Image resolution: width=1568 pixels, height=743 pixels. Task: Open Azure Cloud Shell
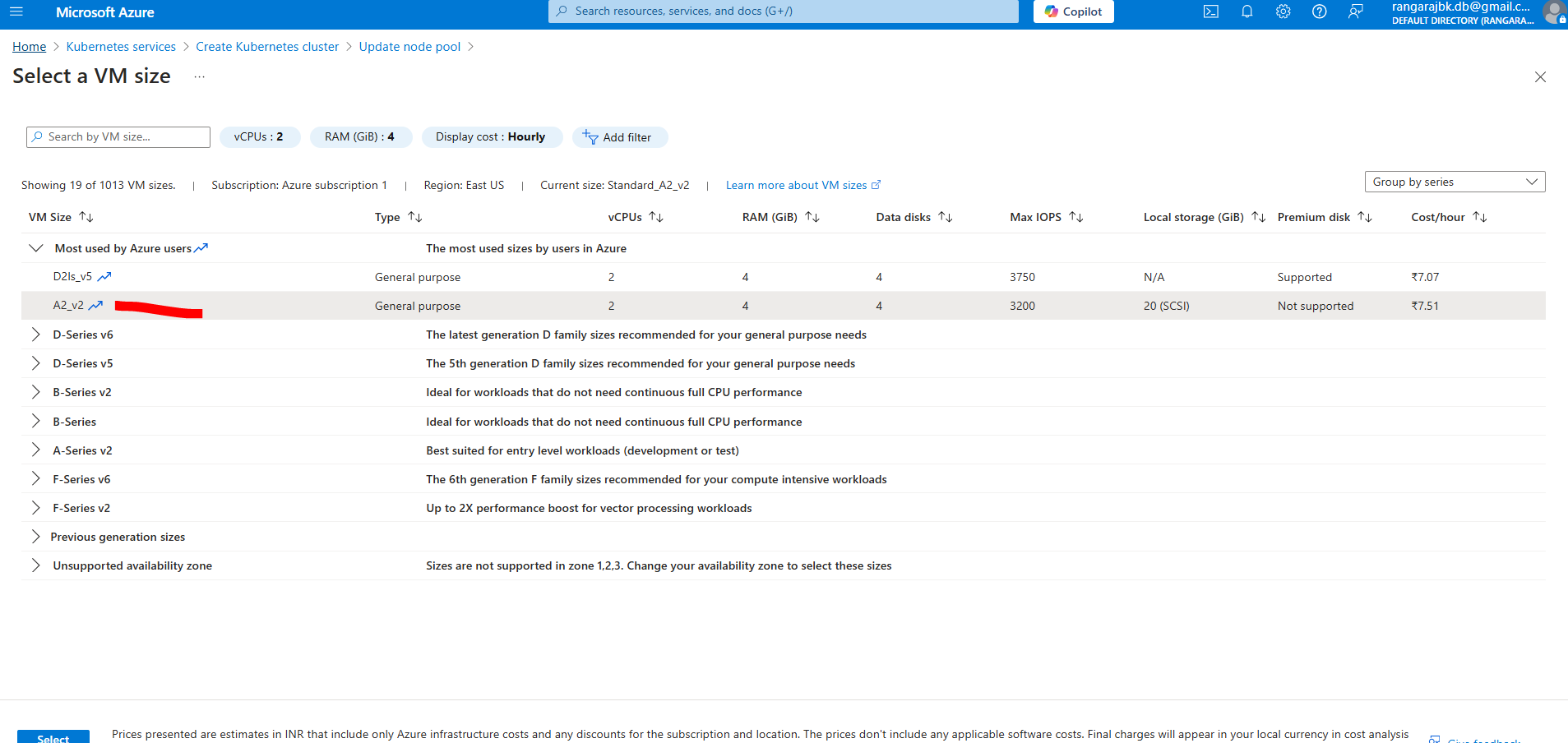pyautogui.click(x=1210, y=12)
